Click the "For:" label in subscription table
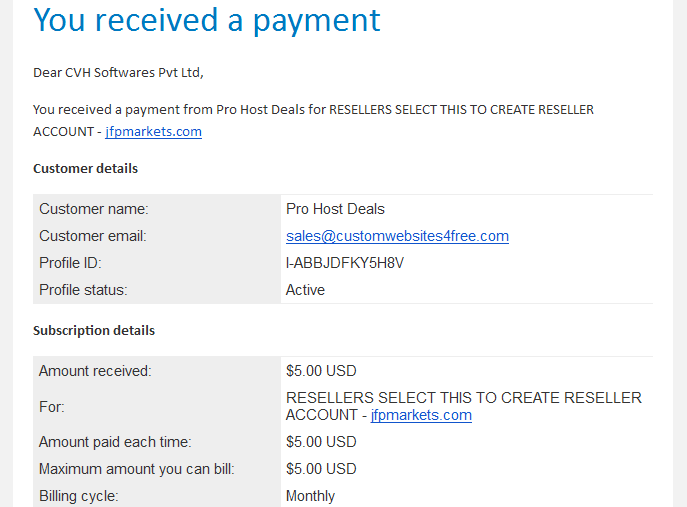 pyautogui.click(x=52, y=407)
